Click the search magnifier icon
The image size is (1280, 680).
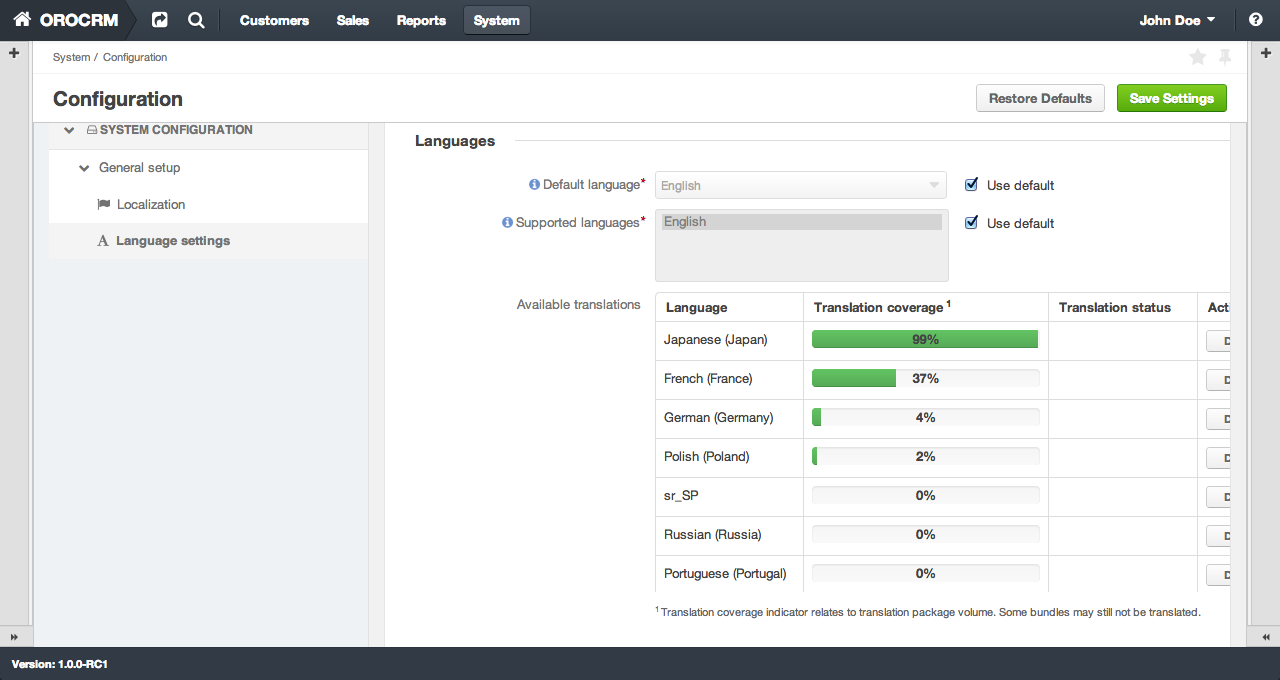tap(196, 20)
